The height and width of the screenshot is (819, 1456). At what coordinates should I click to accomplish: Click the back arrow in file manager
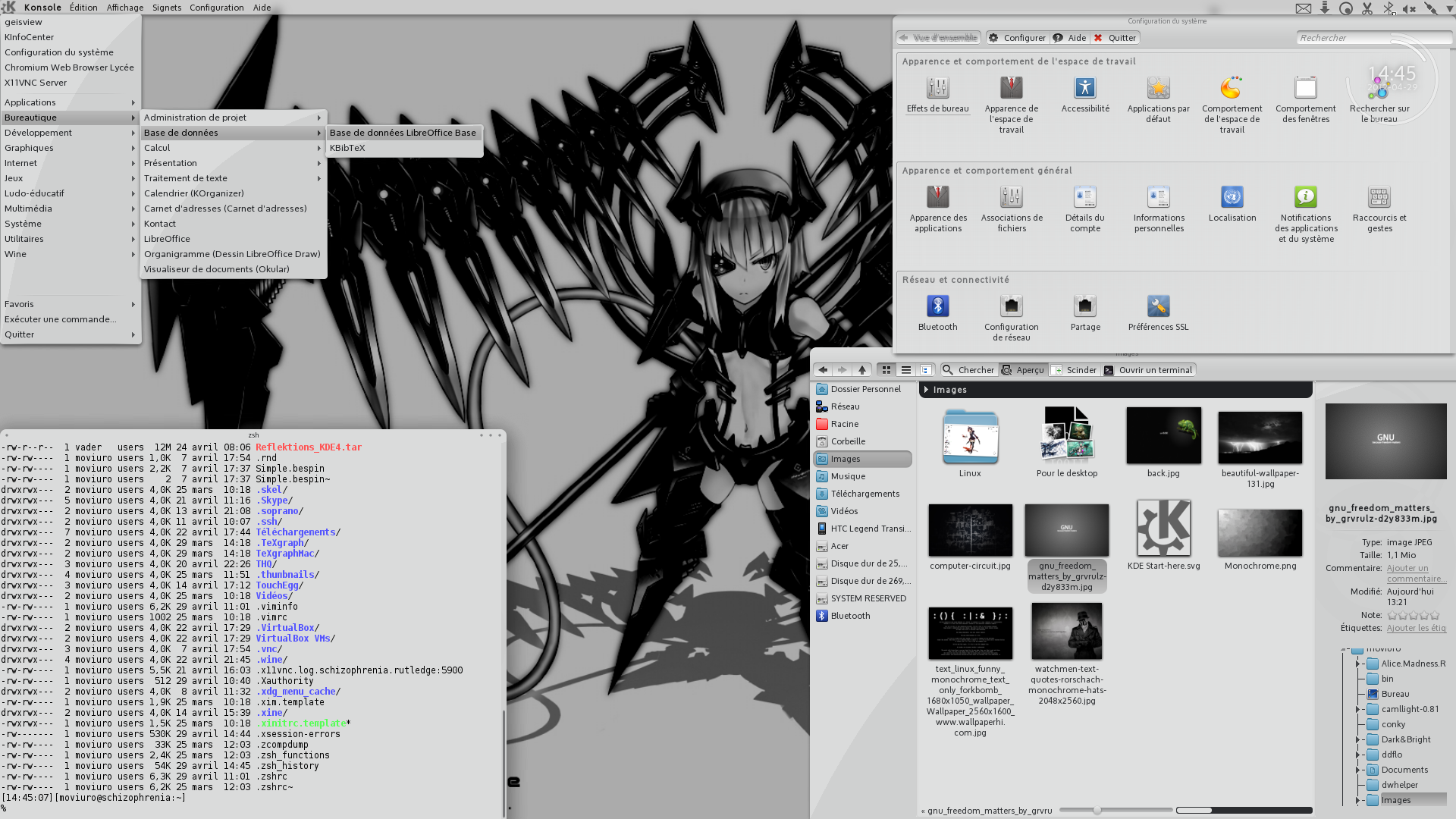(x=823, y=370)
